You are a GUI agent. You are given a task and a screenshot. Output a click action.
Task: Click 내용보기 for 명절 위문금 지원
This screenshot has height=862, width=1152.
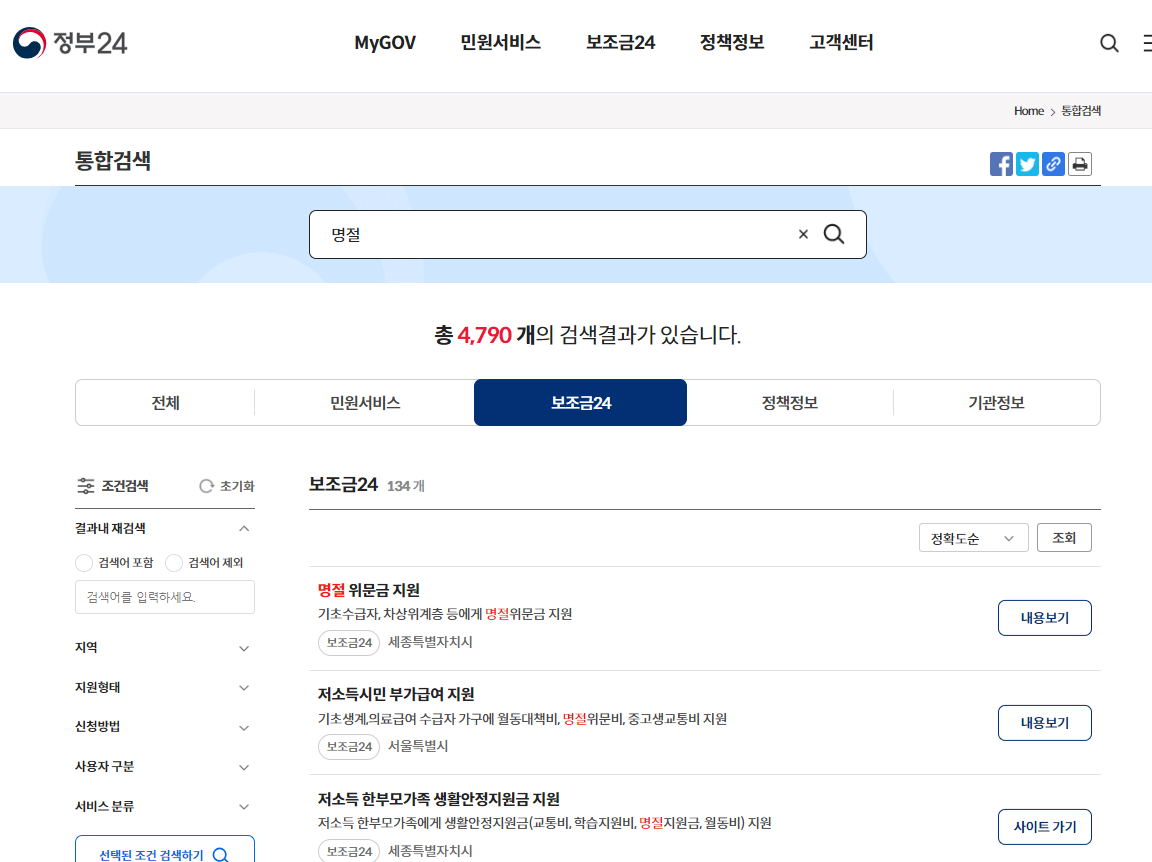click(1044, 617)
